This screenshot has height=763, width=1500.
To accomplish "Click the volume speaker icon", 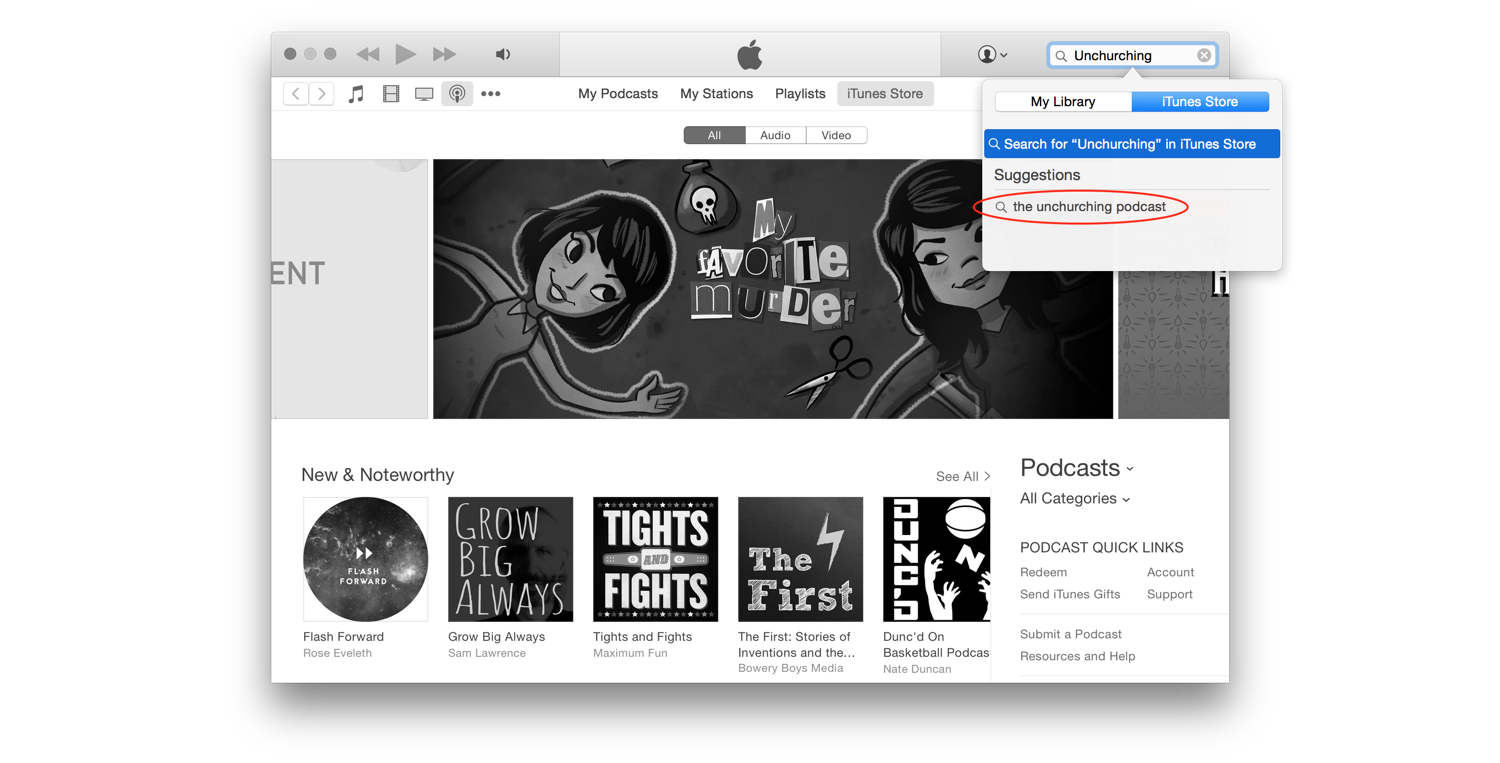I will click(503, 54).
